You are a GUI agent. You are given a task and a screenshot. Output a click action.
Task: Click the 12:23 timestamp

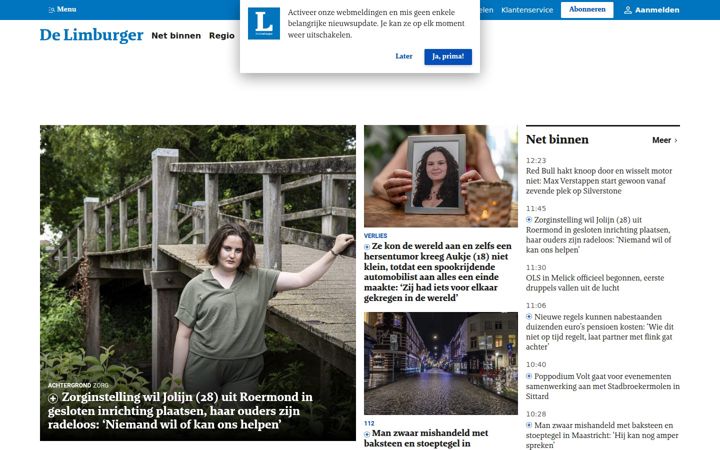click(536, 160)
